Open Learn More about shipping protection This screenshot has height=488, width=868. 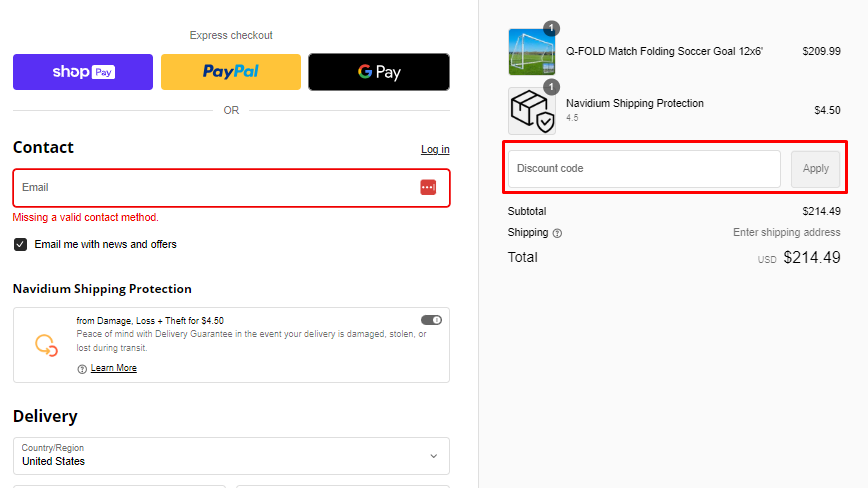pos(113,368)
